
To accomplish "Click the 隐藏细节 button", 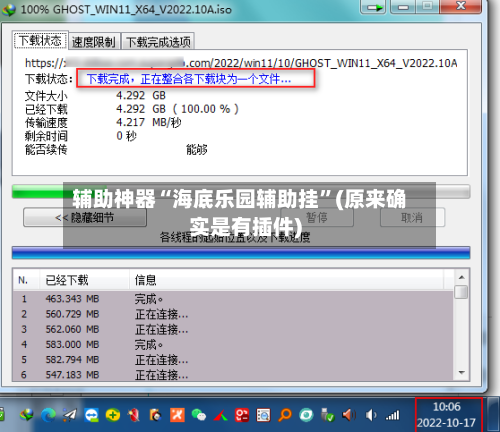I will pos(85,218).
